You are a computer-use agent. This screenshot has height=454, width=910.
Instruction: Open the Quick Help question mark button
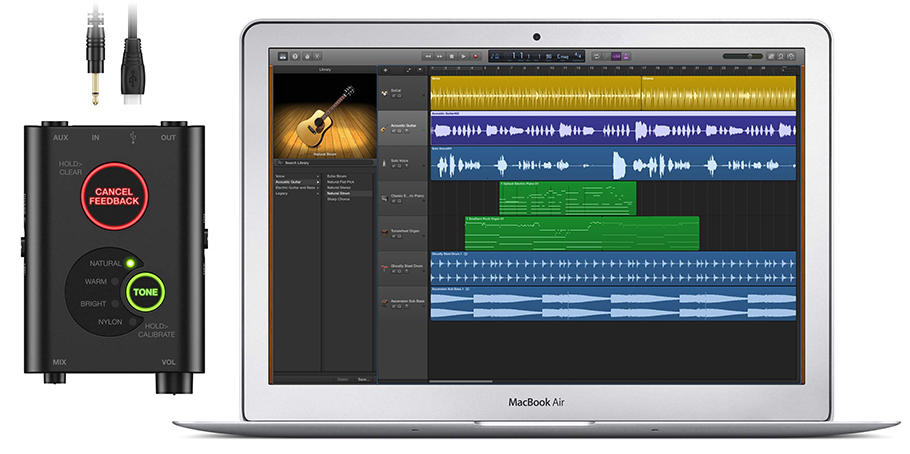(295, 57)
